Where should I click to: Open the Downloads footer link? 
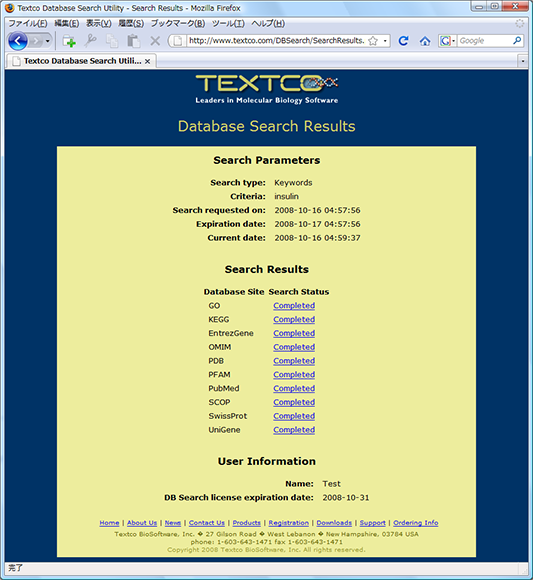(334, 523)
